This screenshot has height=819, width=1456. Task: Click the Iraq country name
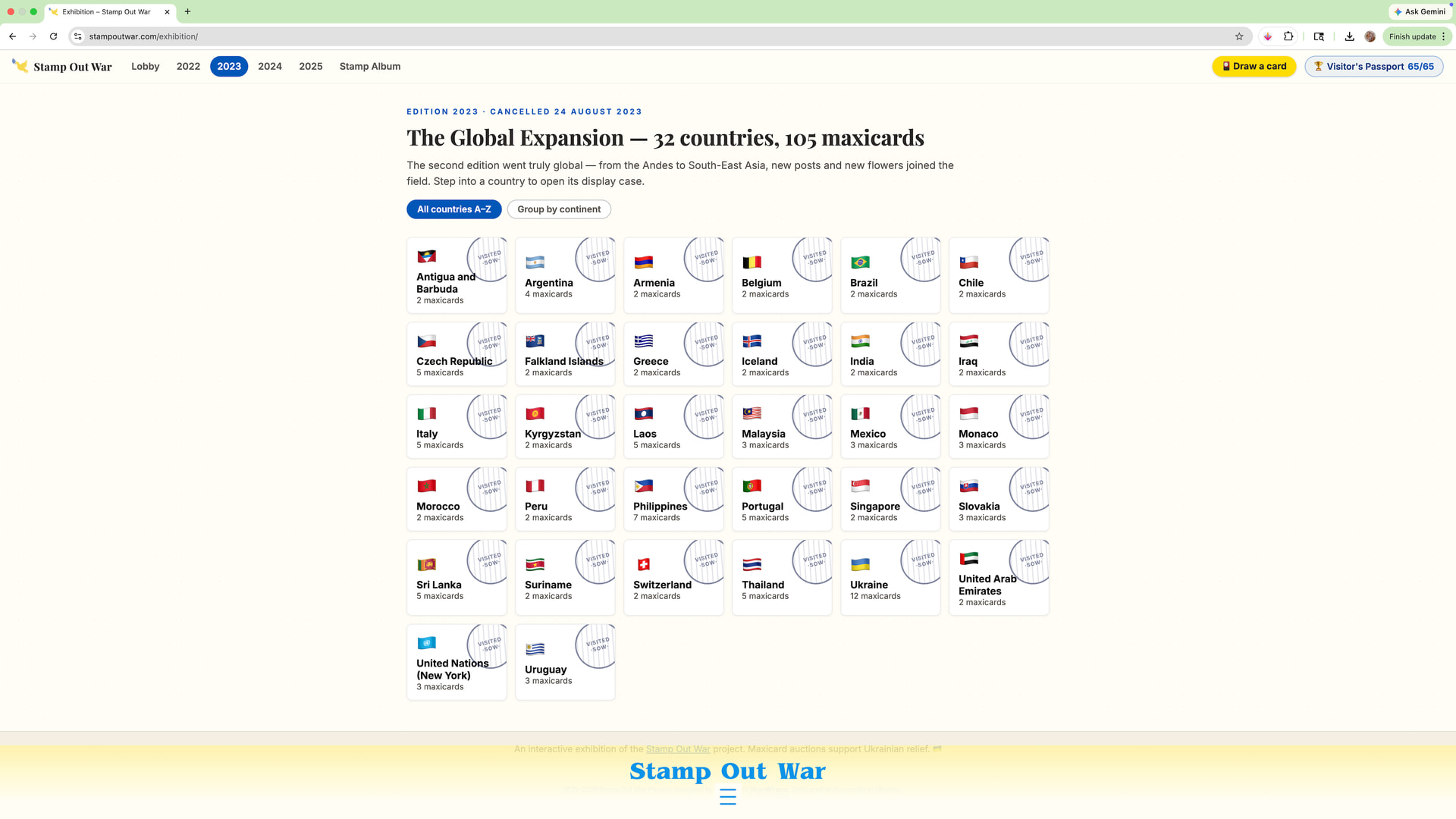pos(968,362)
